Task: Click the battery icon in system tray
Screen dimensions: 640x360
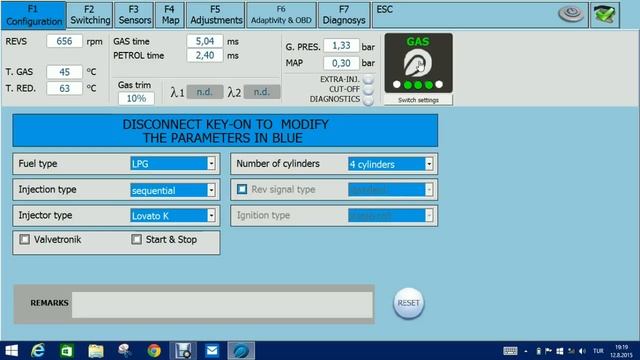Action: pyautogui.click(x=538, y=351)
